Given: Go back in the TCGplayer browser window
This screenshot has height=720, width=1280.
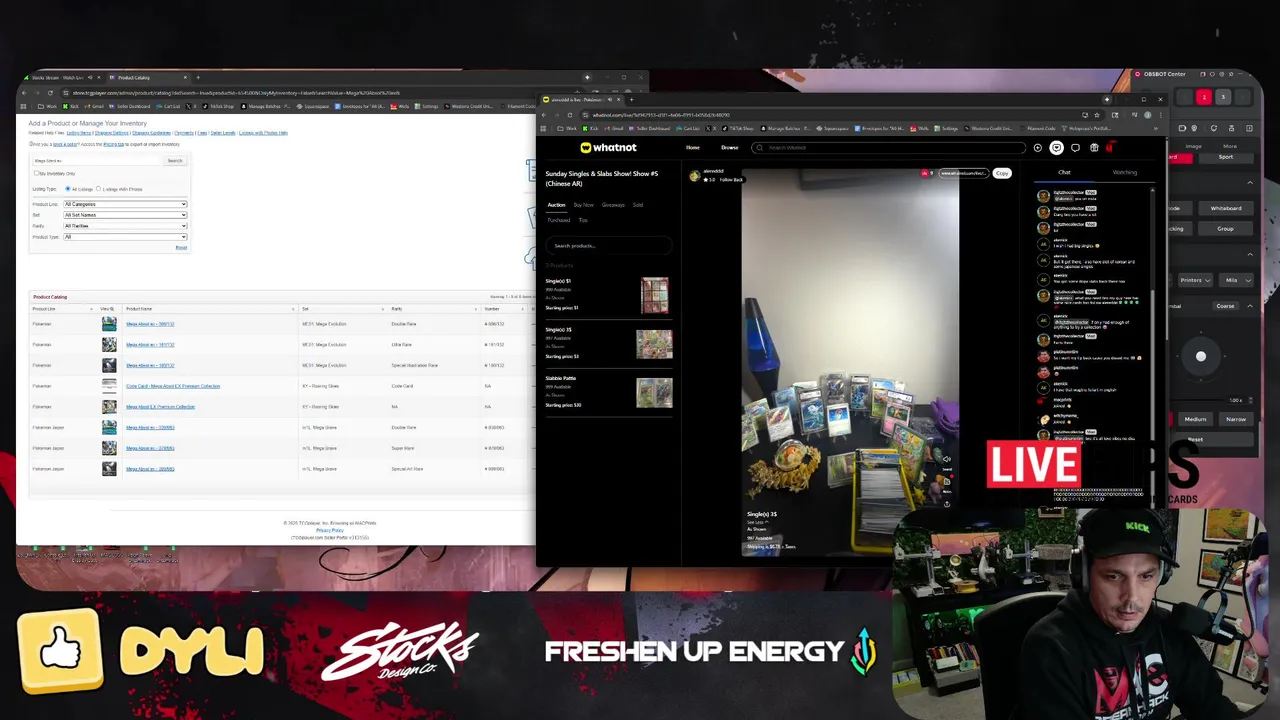Looking at the screenshot, I should [x=24, y=93].
